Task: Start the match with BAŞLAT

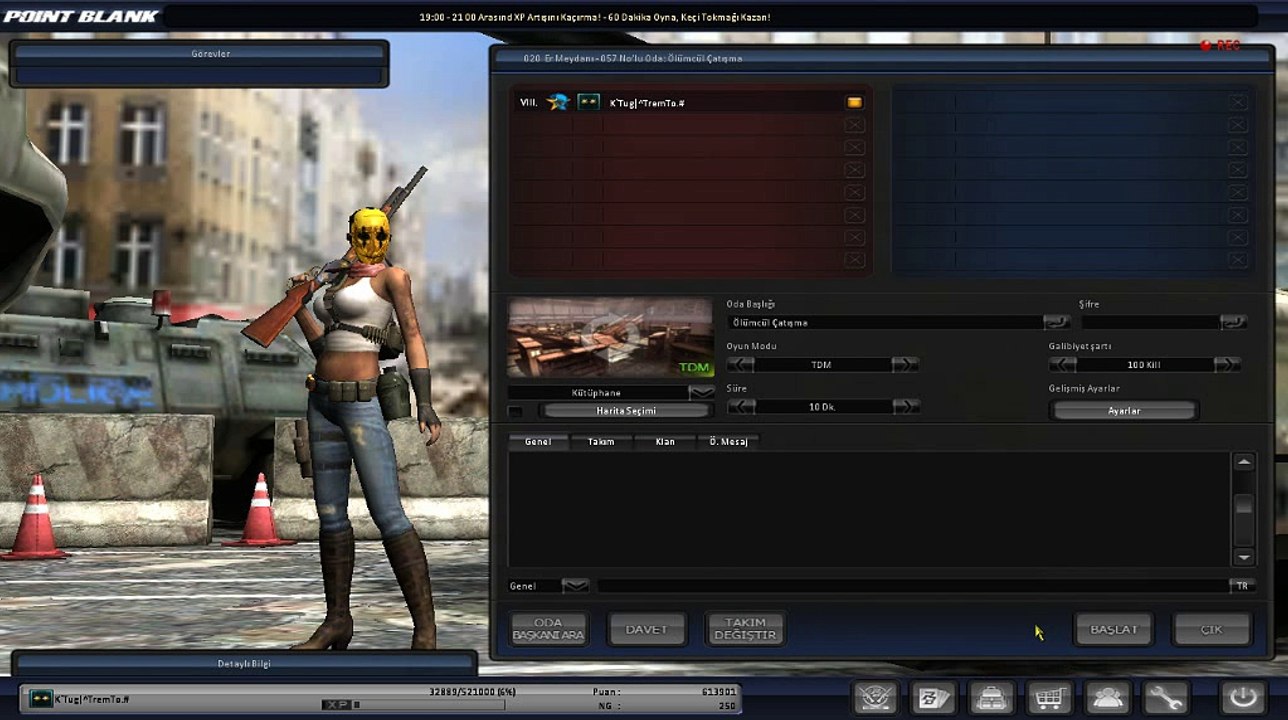Action: click(x=1113, y=630)
